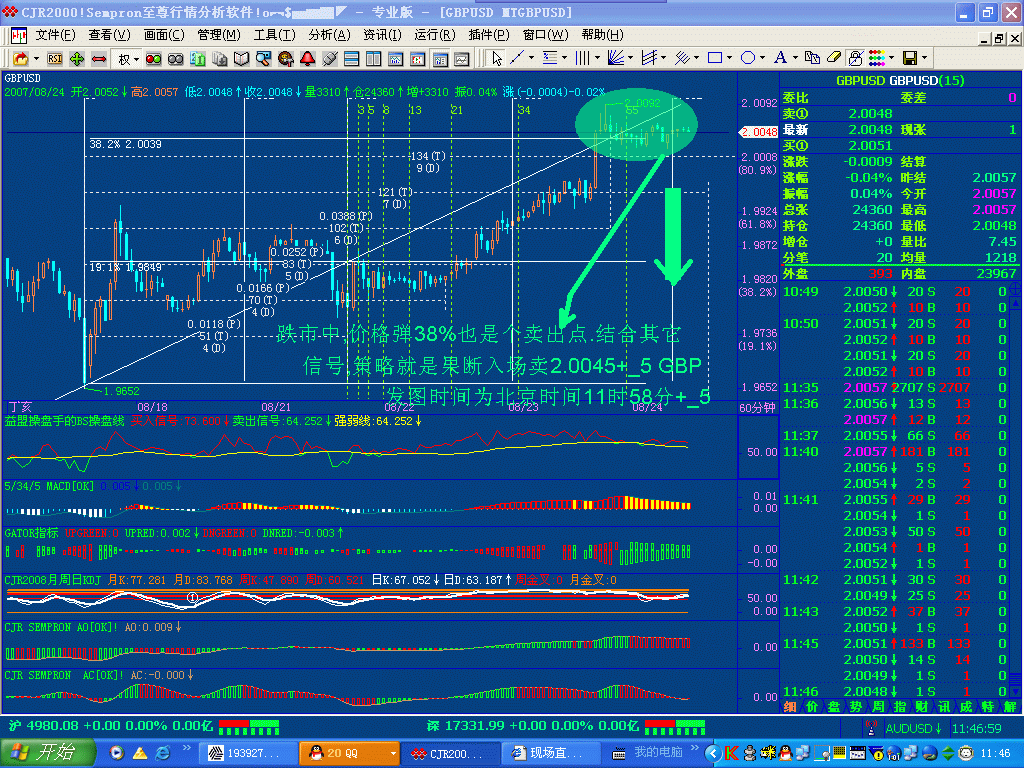Switch to the 讯 news tab
This screenshot has height=768, width=1024.
[x=944, y=707]
